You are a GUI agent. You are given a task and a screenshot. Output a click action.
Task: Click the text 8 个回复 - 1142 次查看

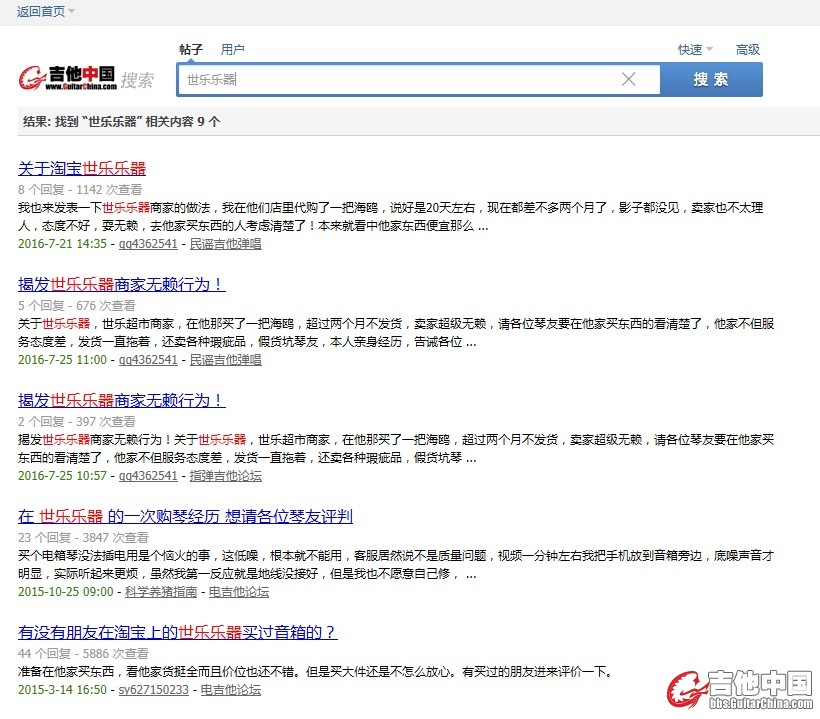pos(80,189)
